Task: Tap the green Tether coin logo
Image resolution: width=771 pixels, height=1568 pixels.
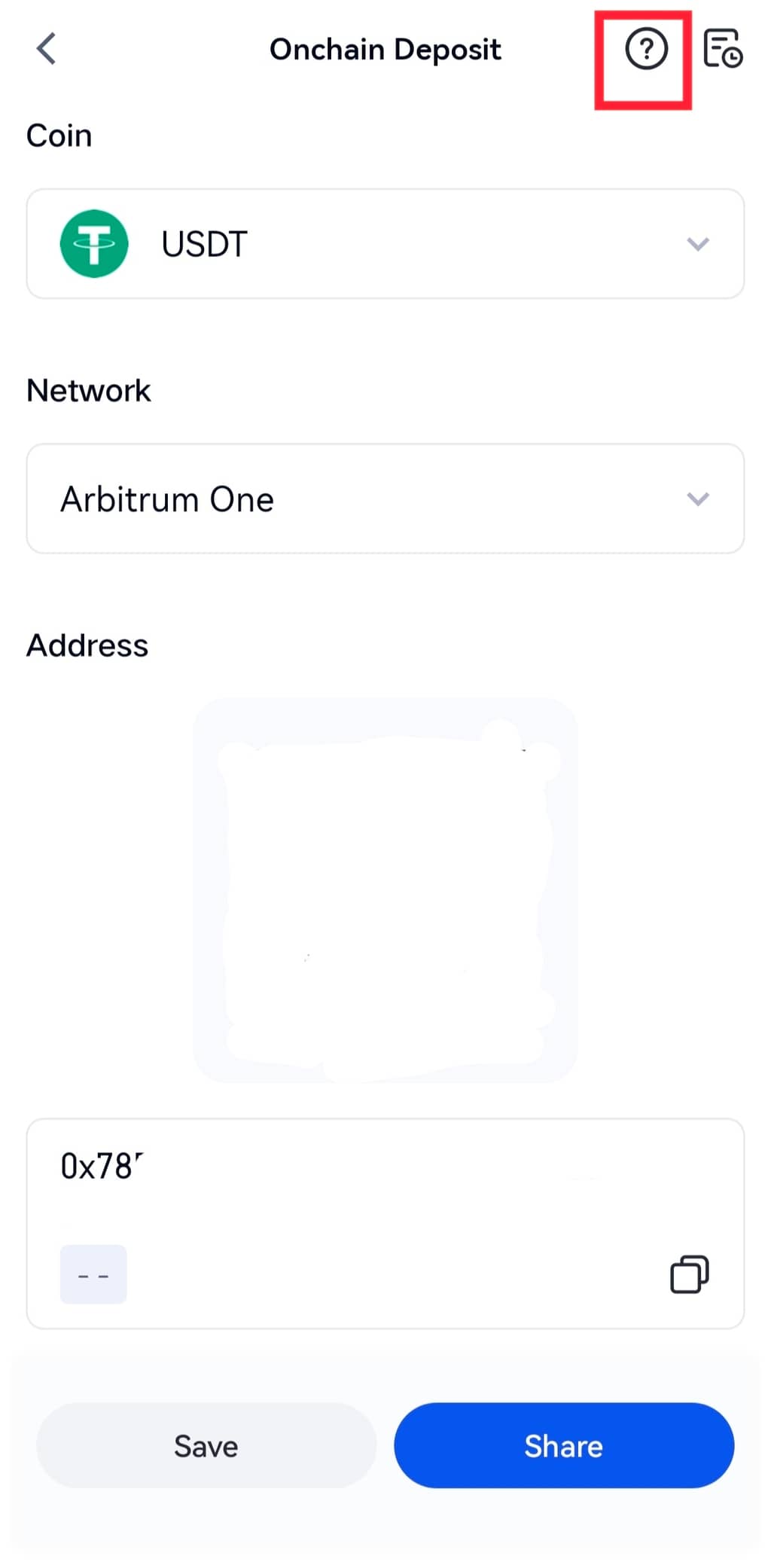Action: [x=94, y=244]
